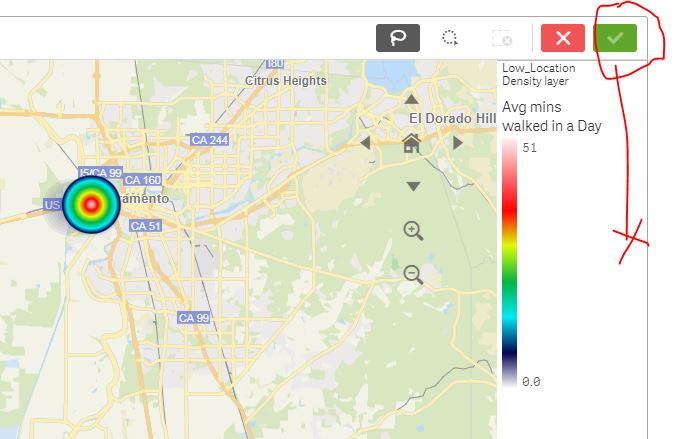Click the CA 51 highway marker

point(145,226)
